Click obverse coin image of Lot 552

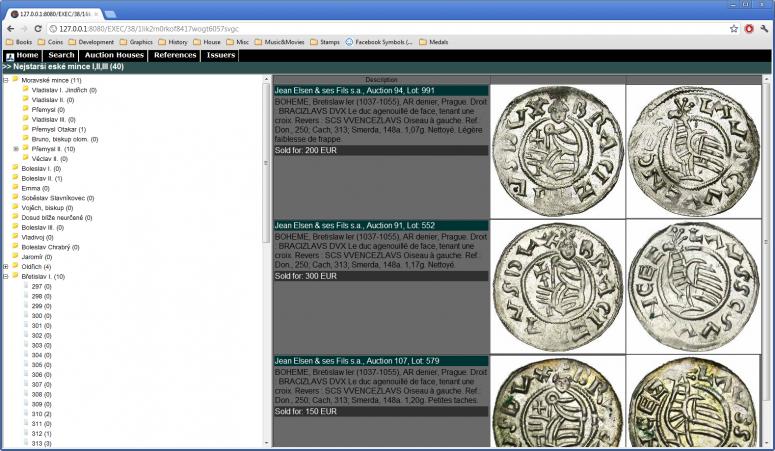pyautogui.click(x=558, y=287)
